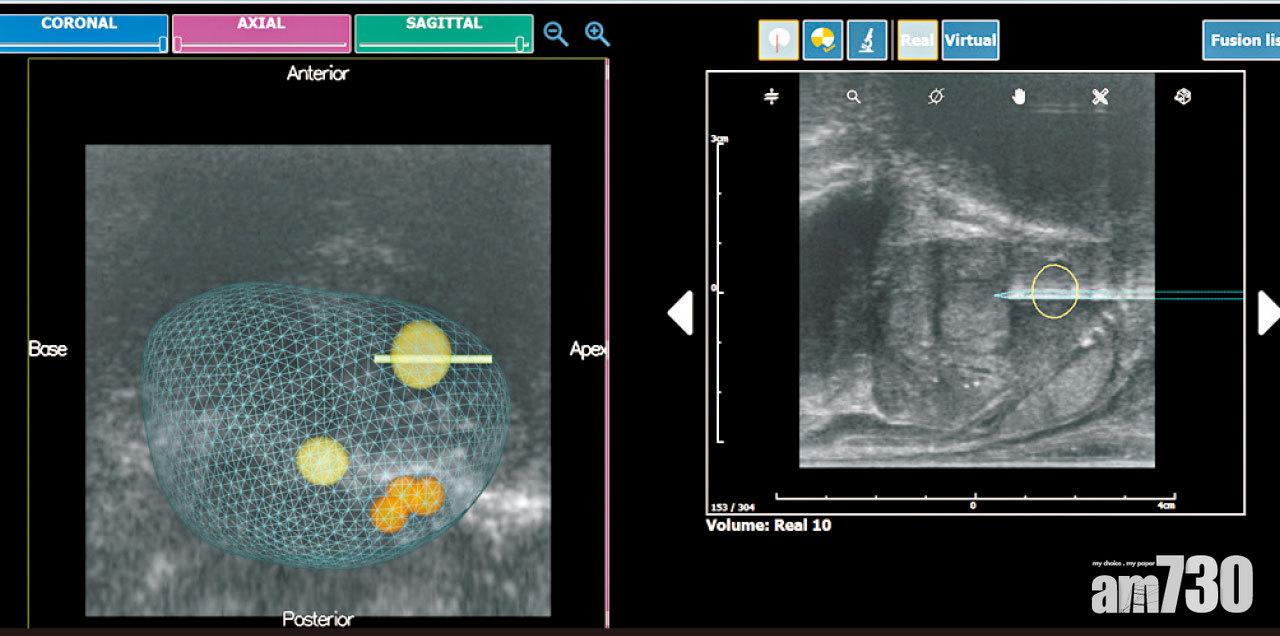Click the zoom out magnifier icon
1280x636 pixels.
click(556, 34)
